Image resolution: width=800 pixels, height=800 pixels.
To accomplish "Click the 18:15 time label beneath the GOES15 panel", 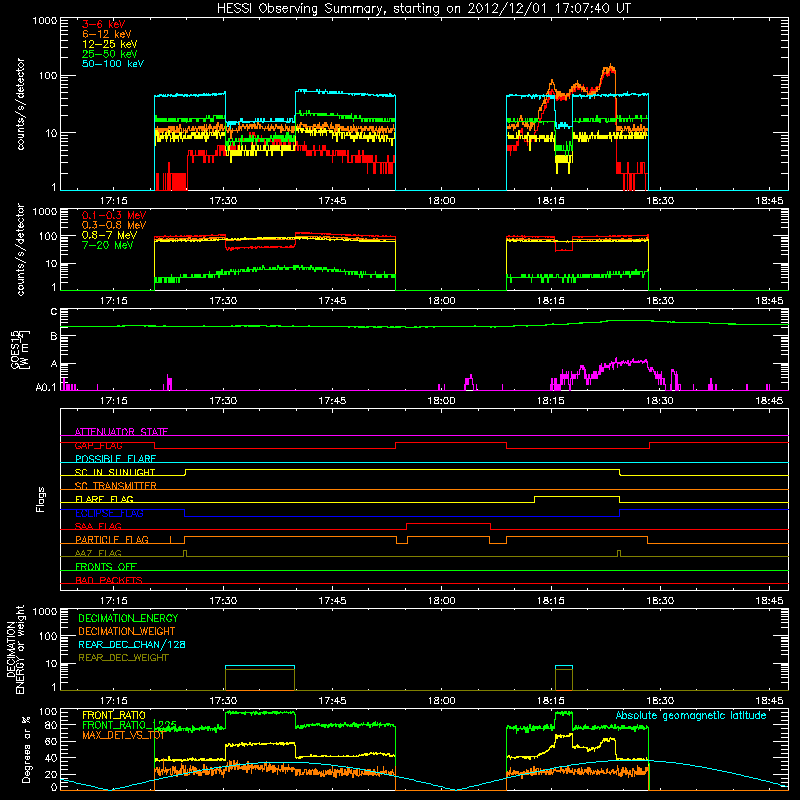I will coord(551,401).
